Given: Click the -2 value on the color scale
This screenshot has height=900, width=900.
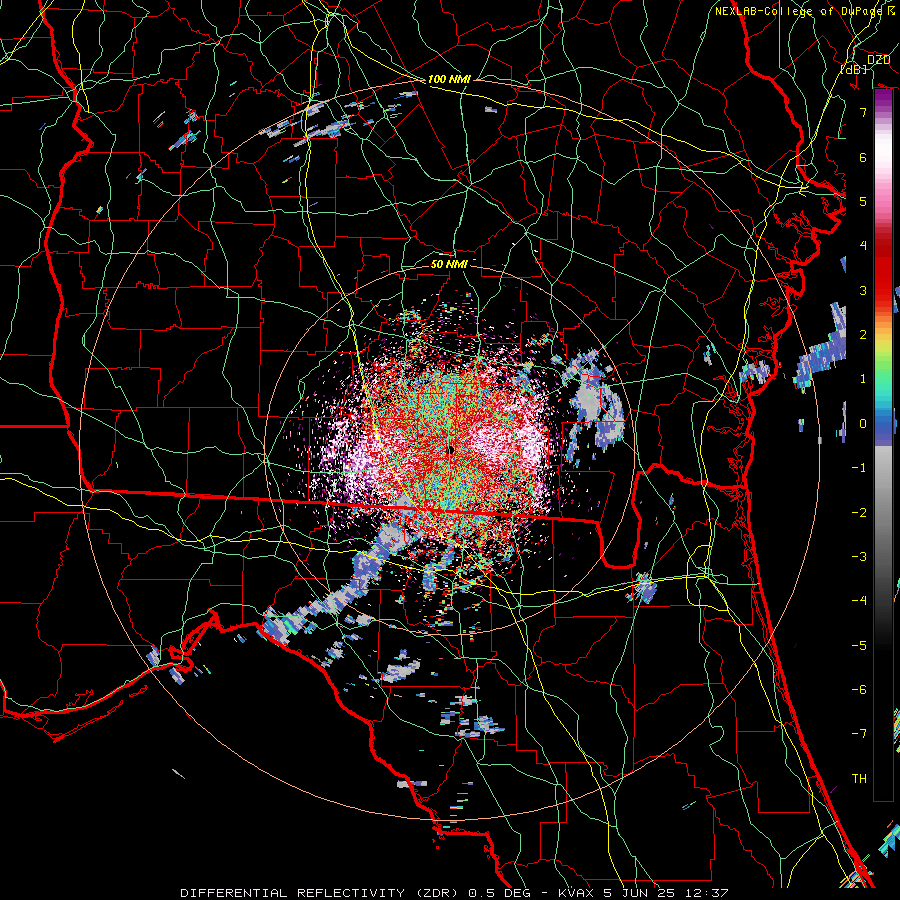Looking at the screenshot, I should [859, 513].
